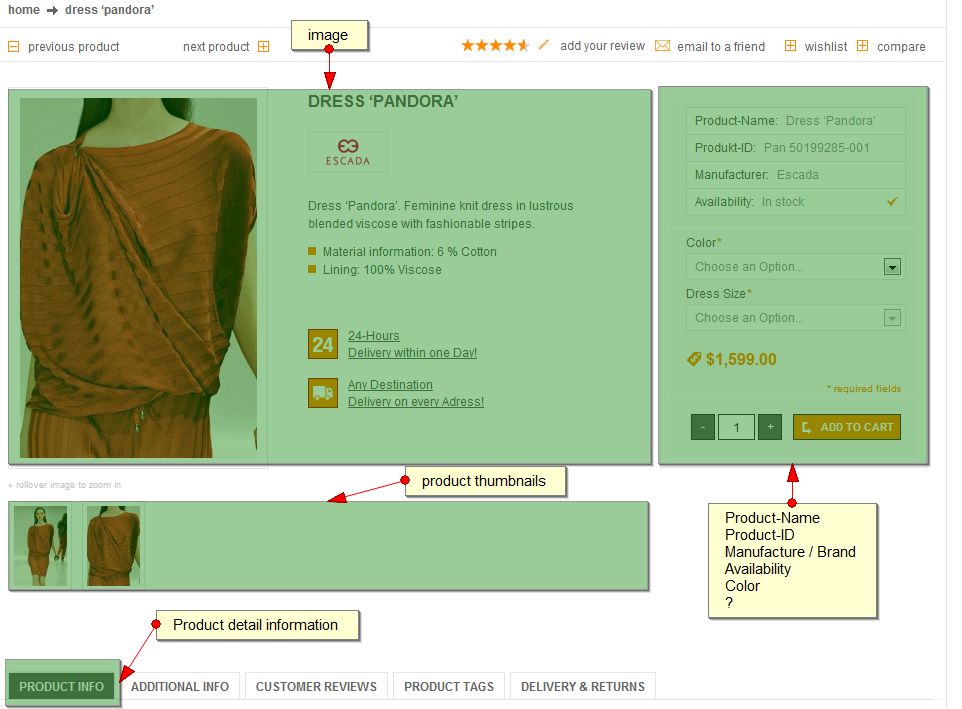The image size is (962, 709).
Task: Select the Additional Info tab
Action: tap(180, 686)
